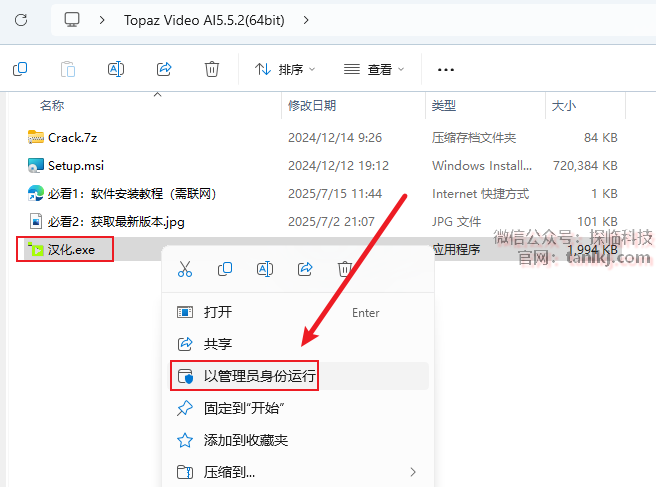The image size is (656, 487).
Task: Click the Paste icon in the toolbar
Action: pos(68,69)
